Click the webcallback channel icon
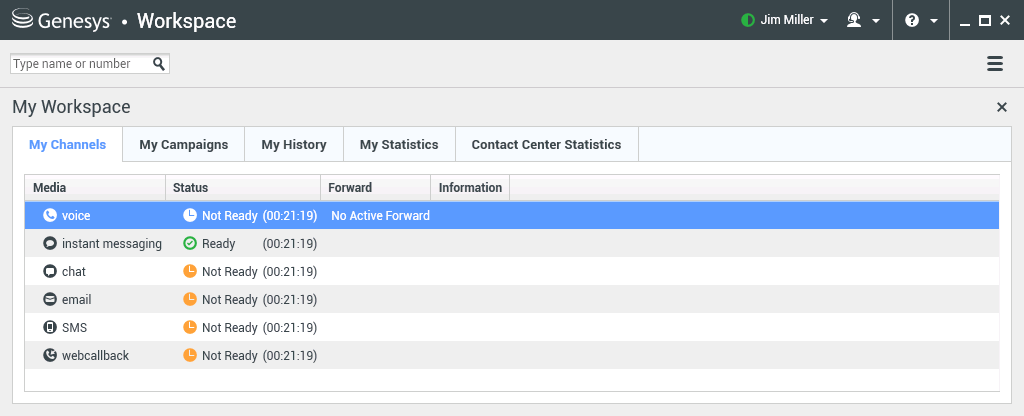Image resolution: width=1024 pixels, height=416 pixels. pos(50,355)
